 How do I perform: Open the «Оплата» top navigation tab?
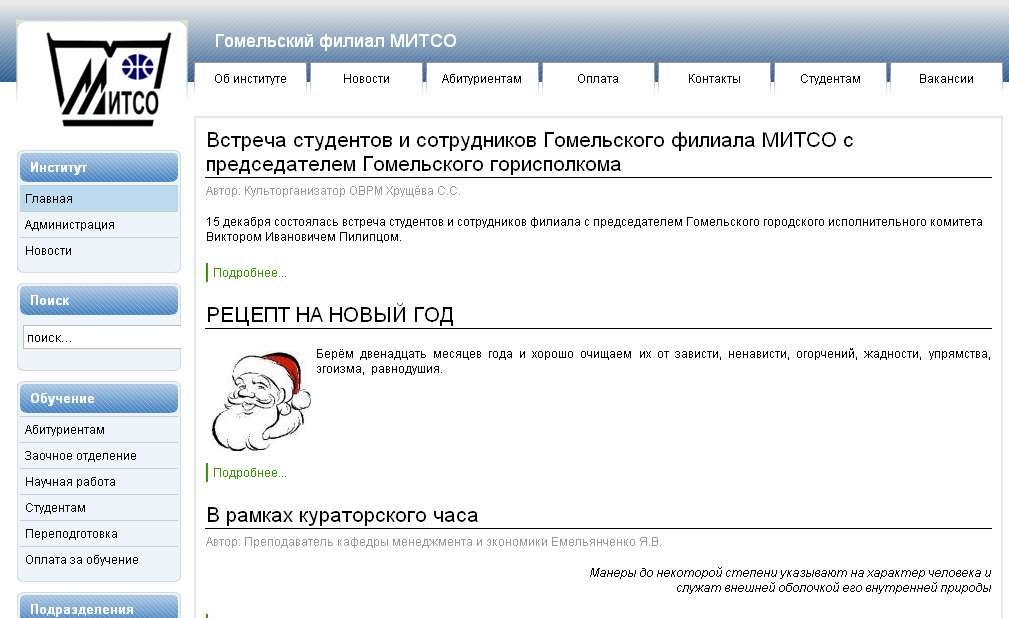point(598,79)
